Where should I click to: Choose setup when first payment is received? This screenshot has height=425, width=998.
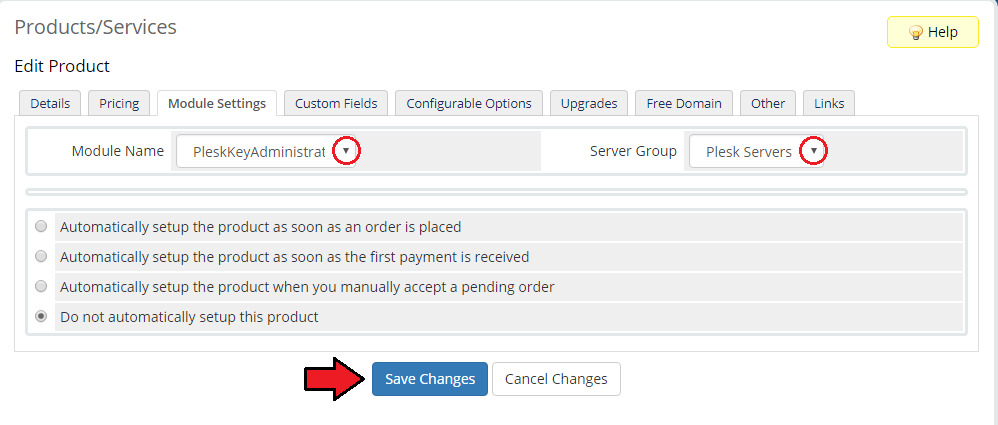click(41, 256)
